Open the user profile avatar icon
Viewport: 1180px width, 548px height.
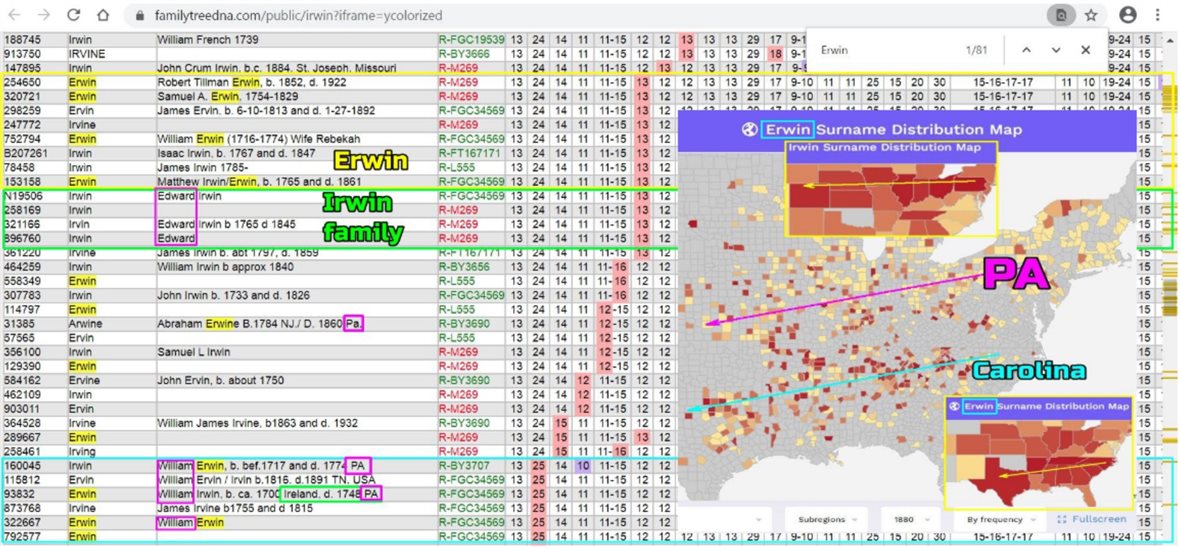[1128, 15]
